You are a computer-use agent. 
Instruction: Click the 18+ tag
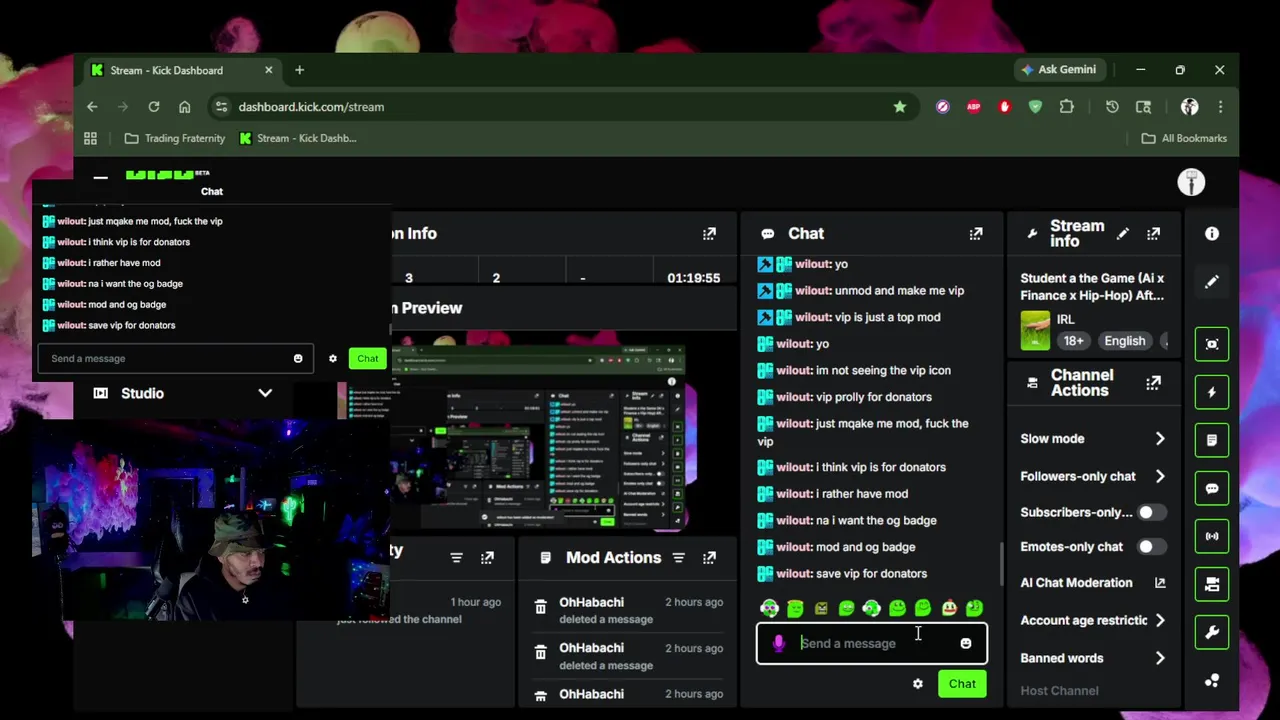(x=1073, y=341)
